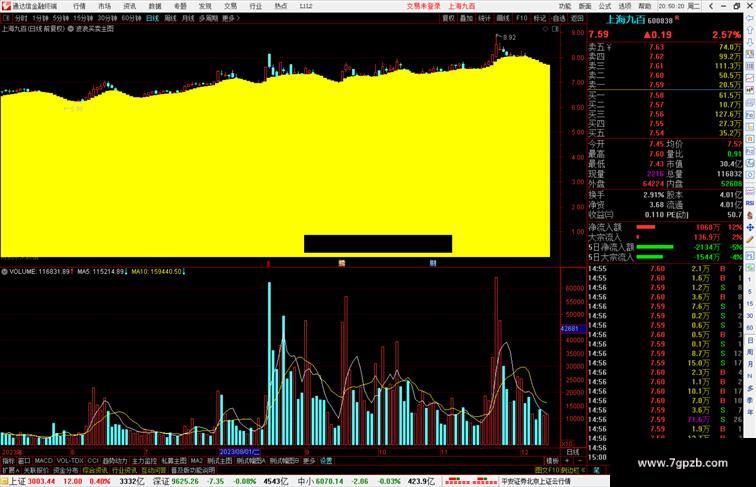Screen dimensions: 756x487
Task: Open the 综合资讯 tab
Action: tap(95, 470)
